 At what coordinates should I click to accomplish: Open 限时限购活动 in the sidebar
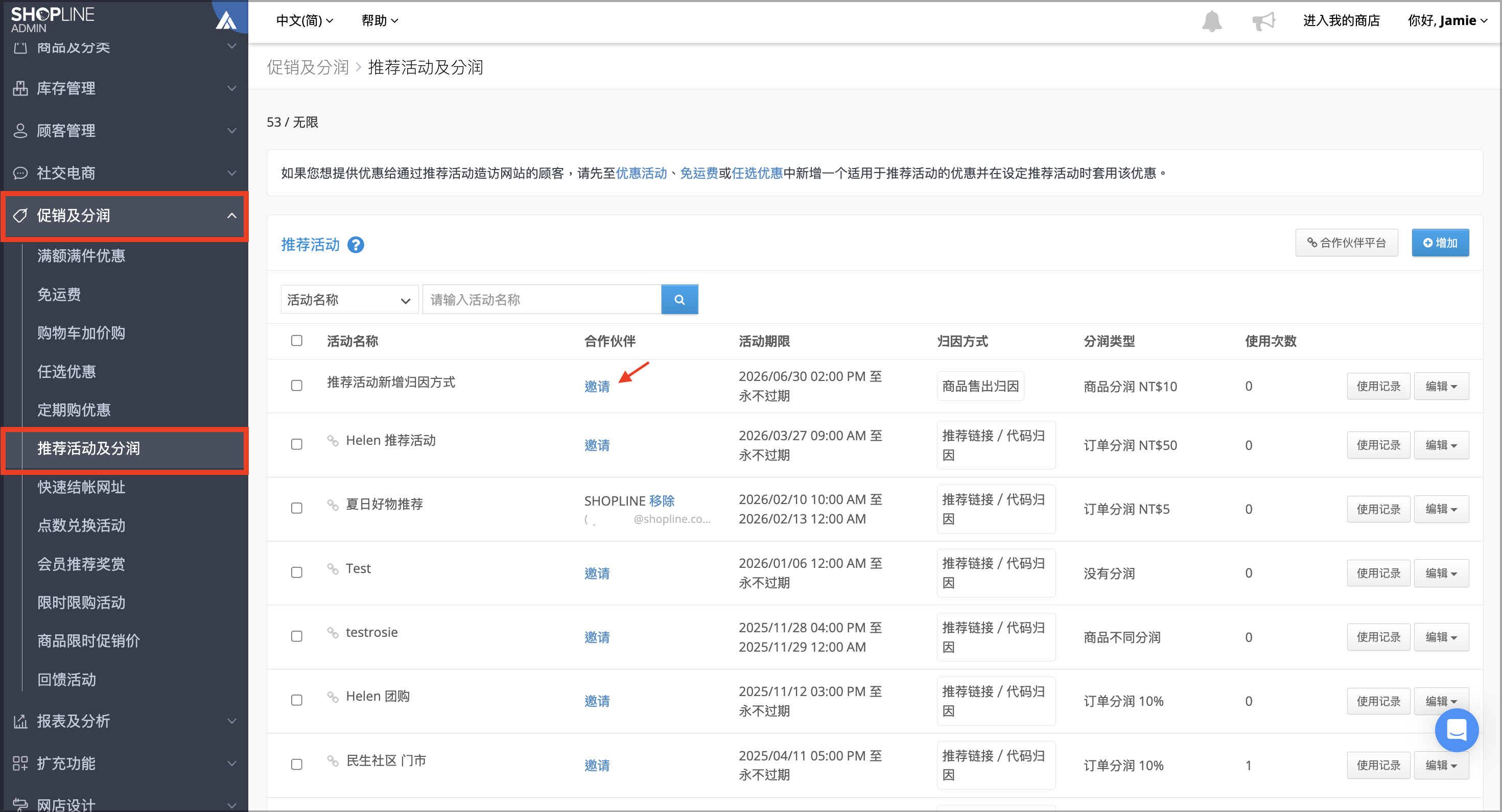[x=81, y=603]
